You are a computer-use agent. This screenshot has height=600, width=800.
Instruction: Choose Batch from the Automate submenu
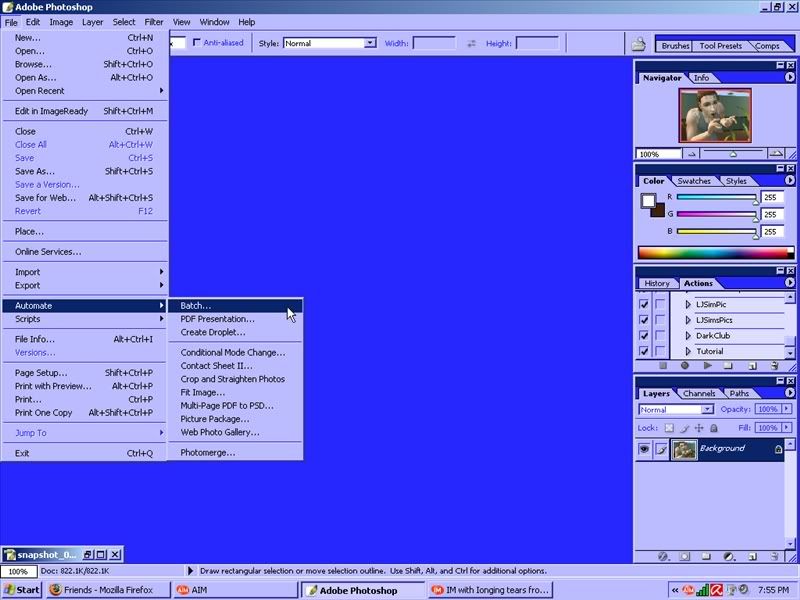235,306
